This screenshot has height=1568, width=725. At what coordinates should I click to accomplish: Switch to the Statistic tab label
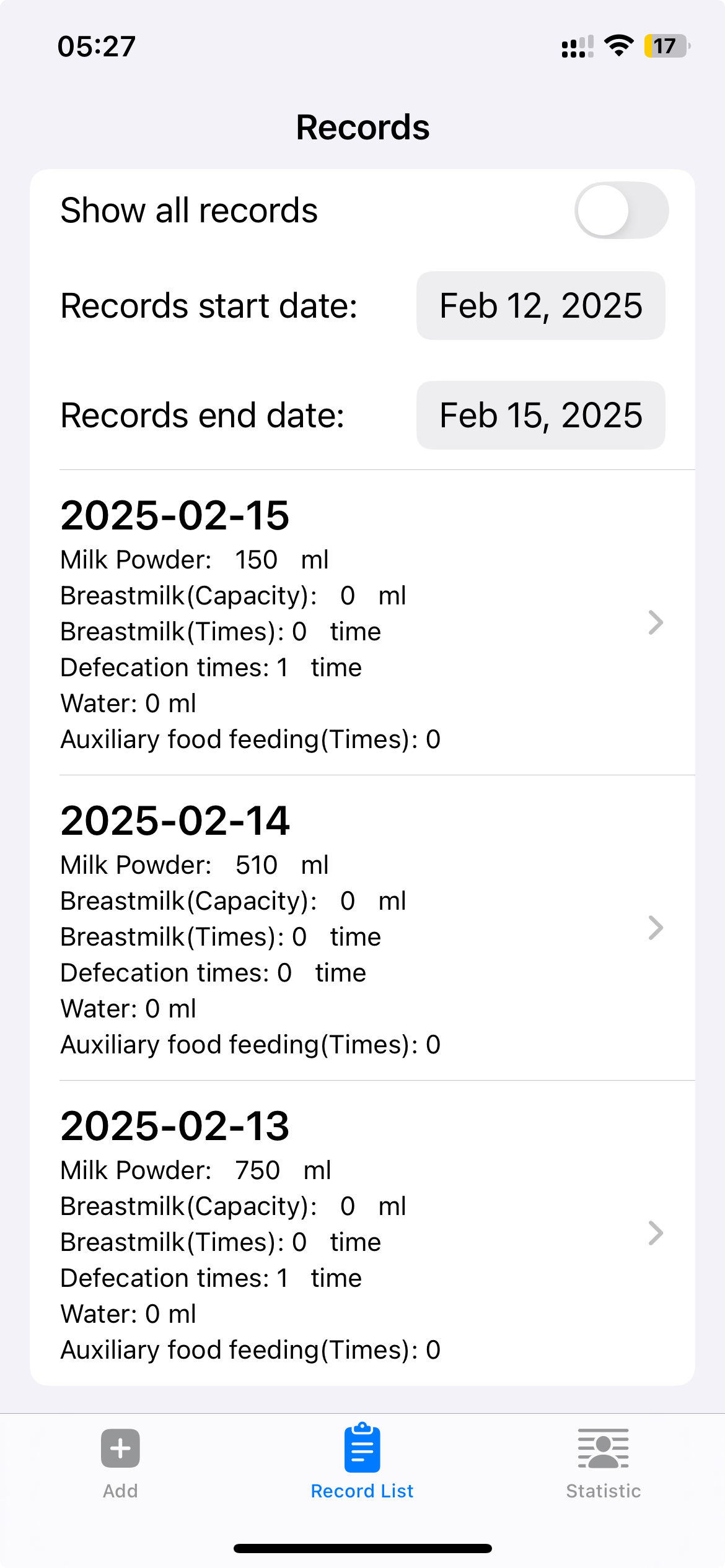(603, 1491)
